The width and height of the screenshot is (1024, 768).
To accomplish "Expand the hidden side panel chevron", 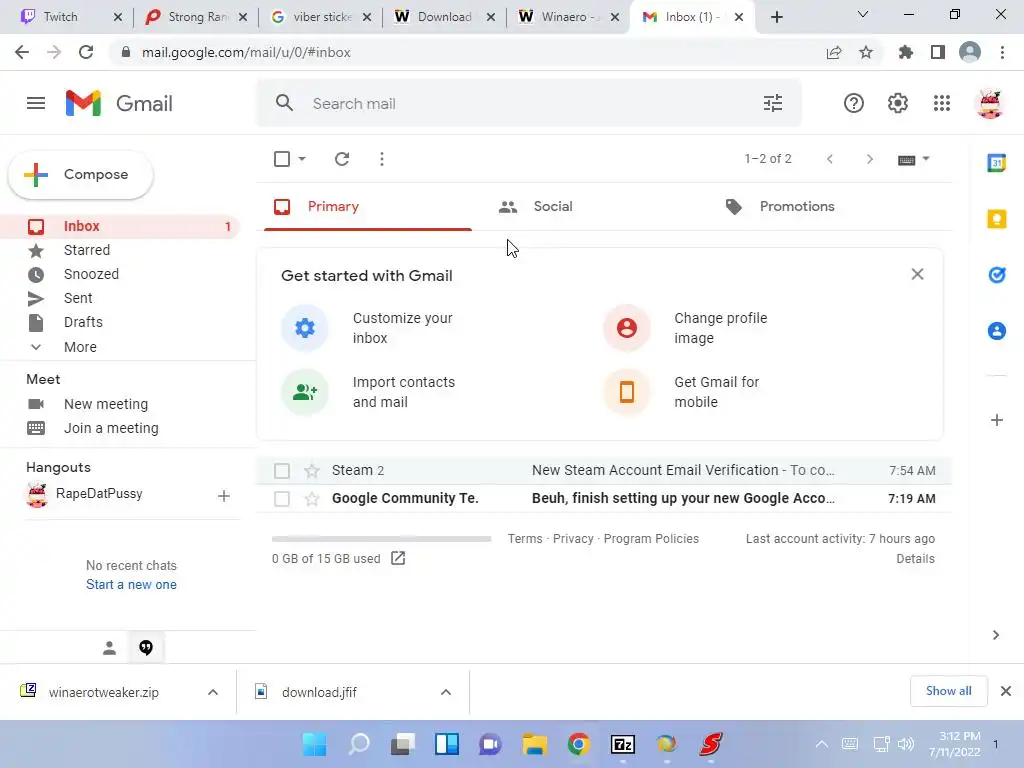I will (x=995, y=635).
